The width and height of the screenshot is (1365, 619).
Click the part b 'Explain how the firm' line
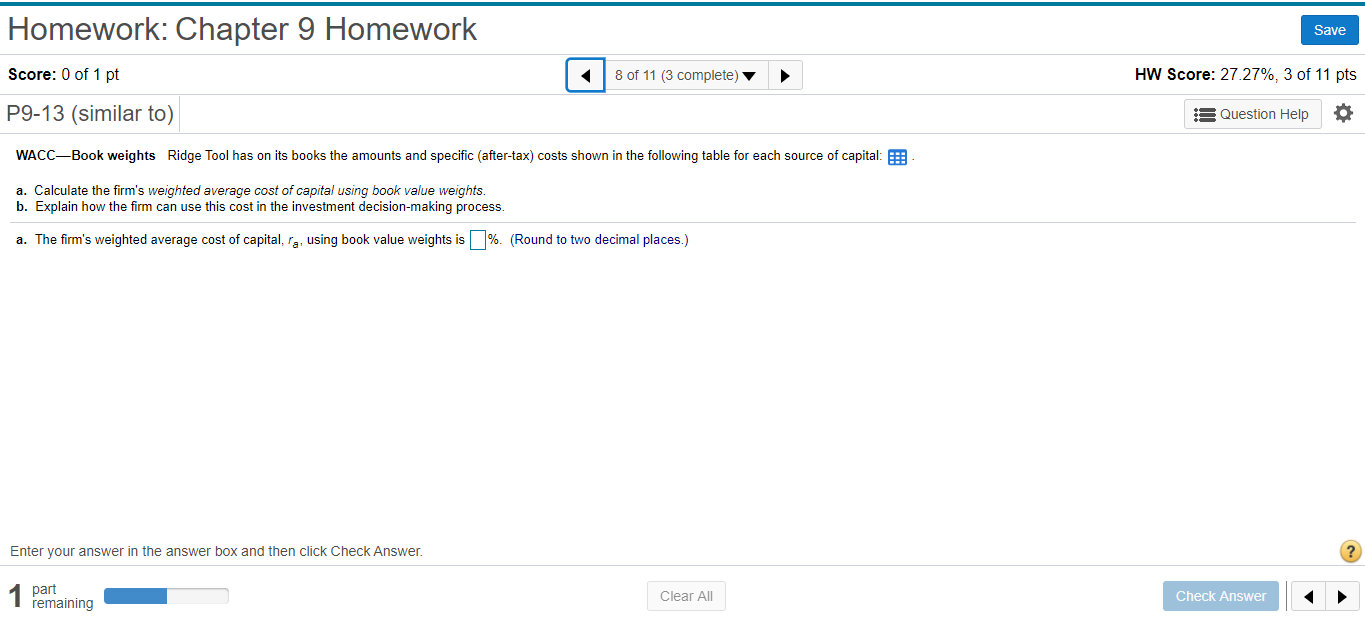(260, 207)
